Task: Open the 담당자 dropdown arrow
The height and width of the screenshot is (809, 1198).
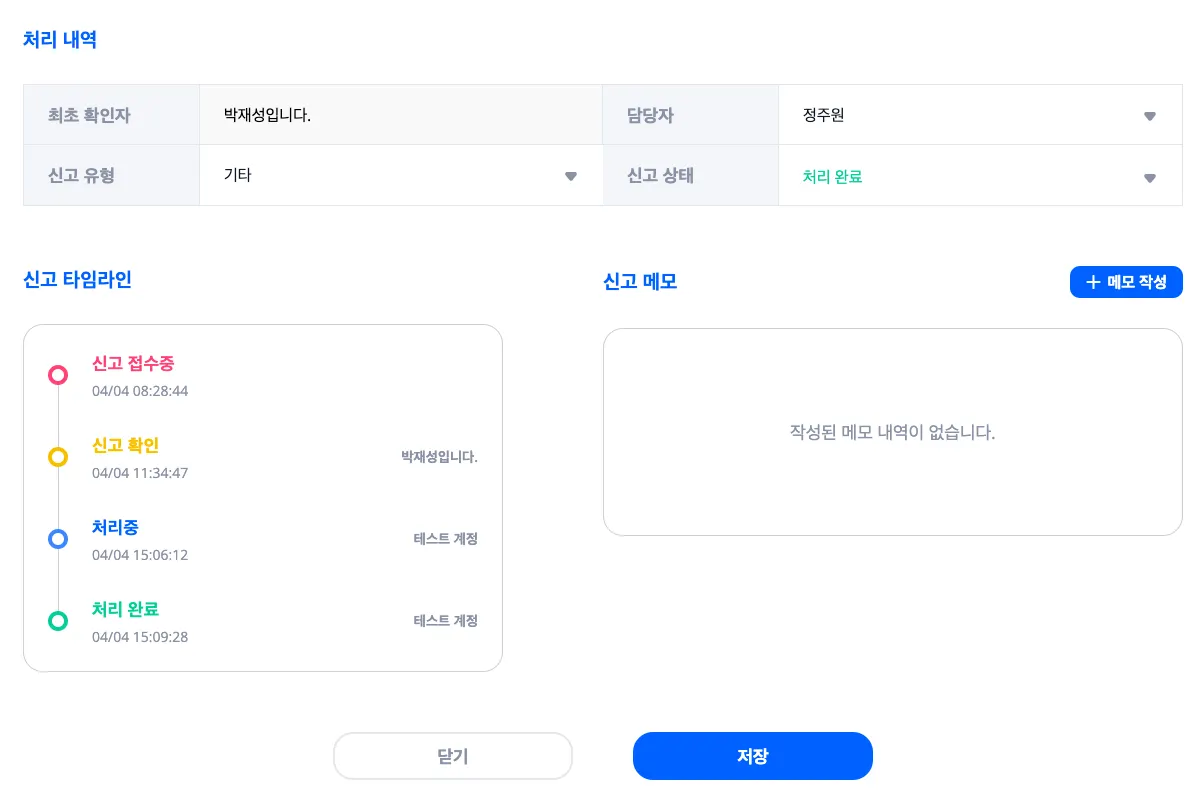Action: coord(1149,116)
